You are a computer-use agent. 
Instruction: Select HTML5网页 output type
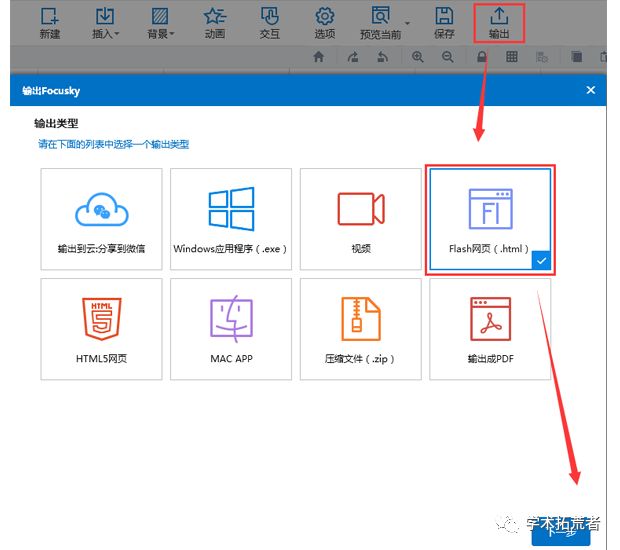101,329
